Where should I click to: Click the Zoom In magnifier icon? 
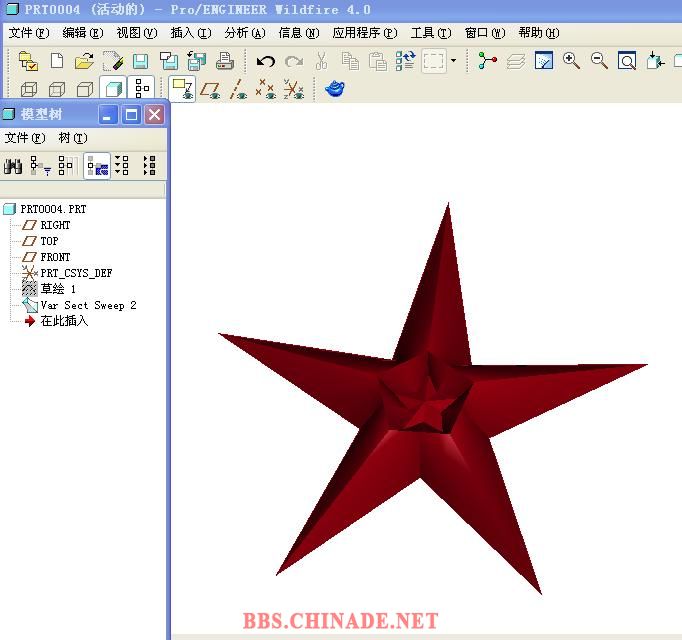point(571,62)
